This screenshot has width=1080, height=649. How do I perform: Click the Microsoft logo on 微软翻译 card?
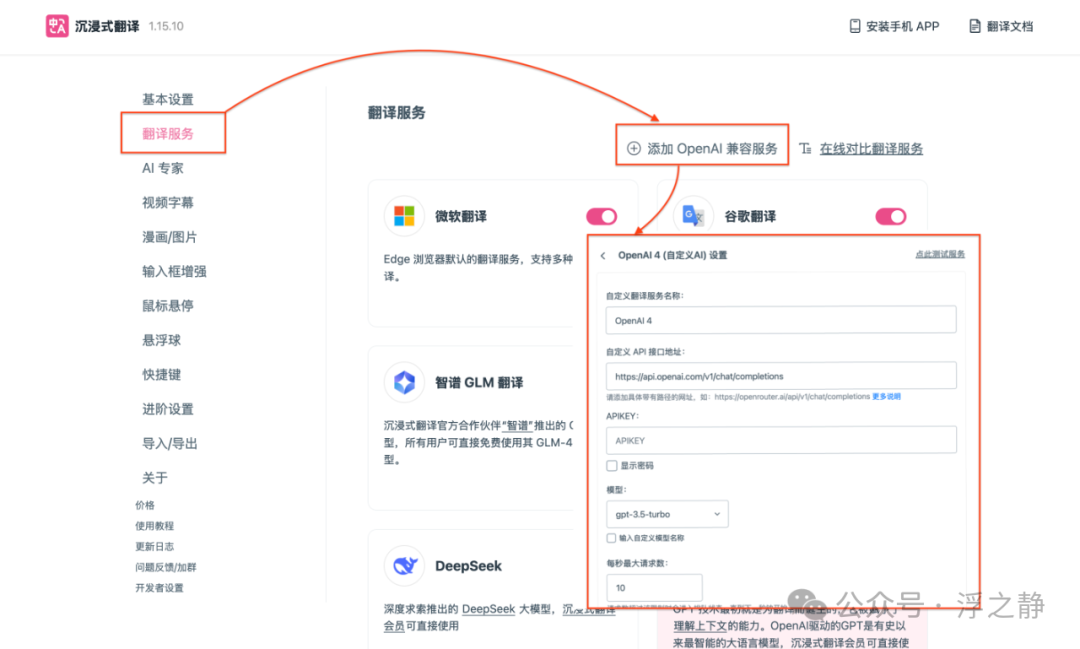coord(404,216)
